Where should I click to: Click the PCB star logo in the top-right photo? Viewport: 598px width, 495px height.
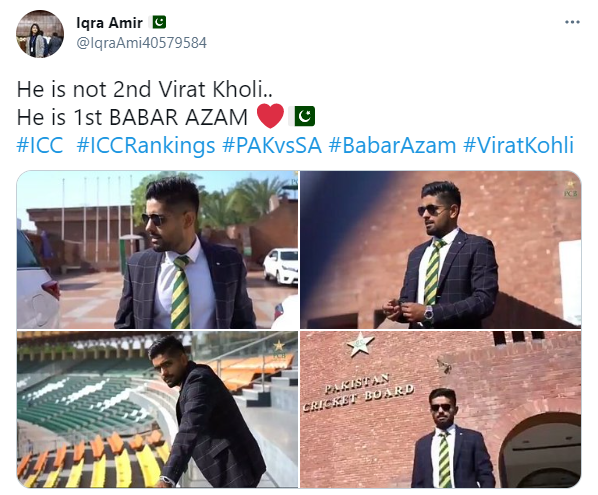point(571,189)
